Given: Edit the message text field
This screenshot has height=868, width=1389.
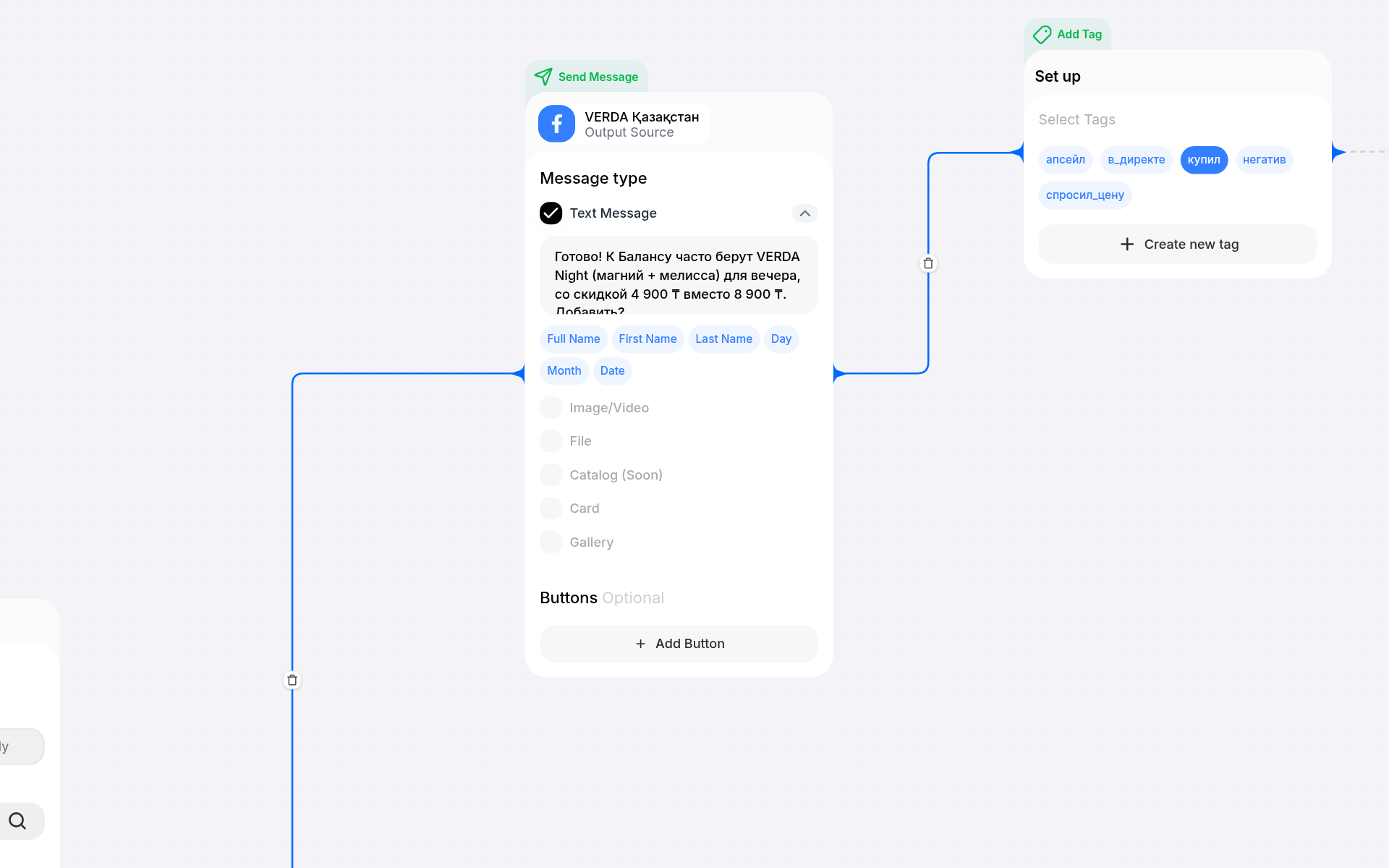Looking at the screenshot, I should pos(679,276).
